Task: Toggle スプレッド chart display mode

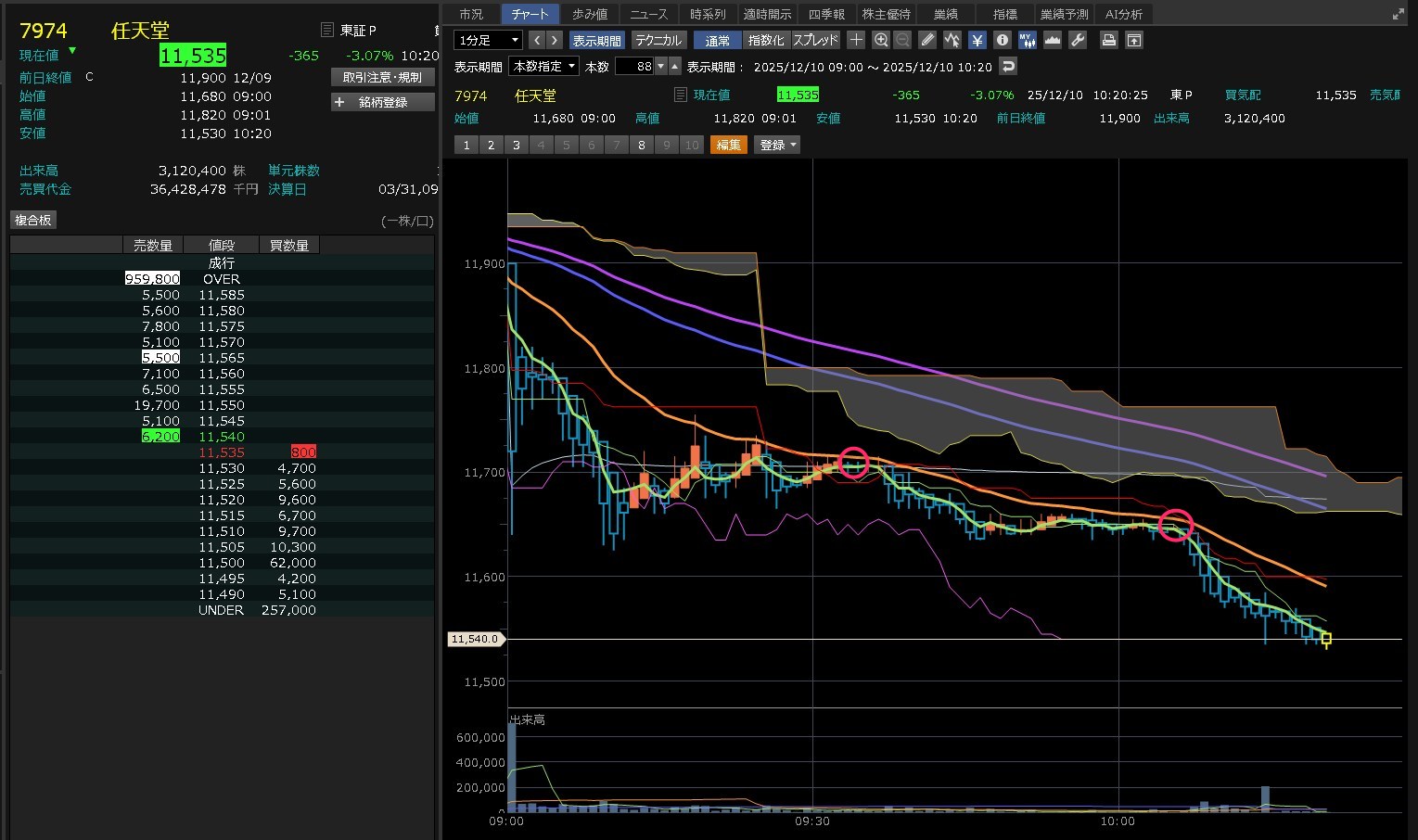Action: click(x=815, y=40)
